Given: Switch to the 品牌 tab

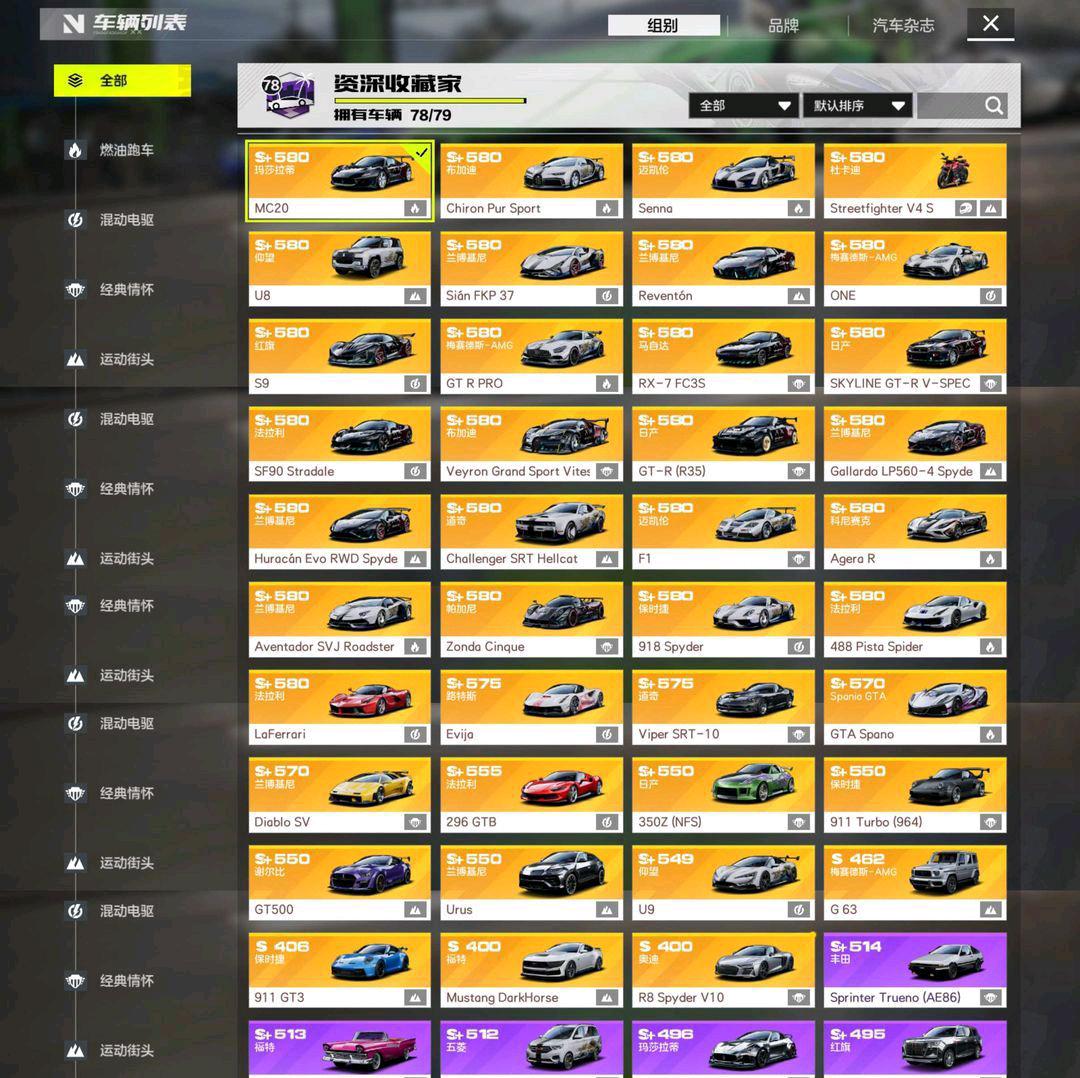Looking at the screenshot, I should (783, 25).
